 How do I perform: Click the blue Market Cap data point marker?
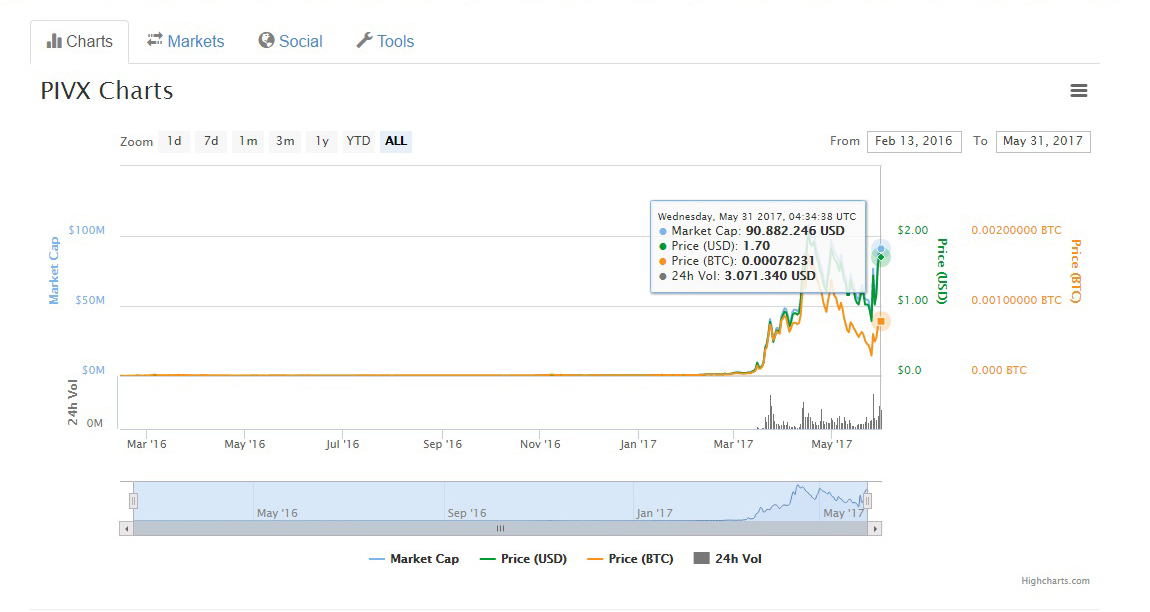click(881, 248)
